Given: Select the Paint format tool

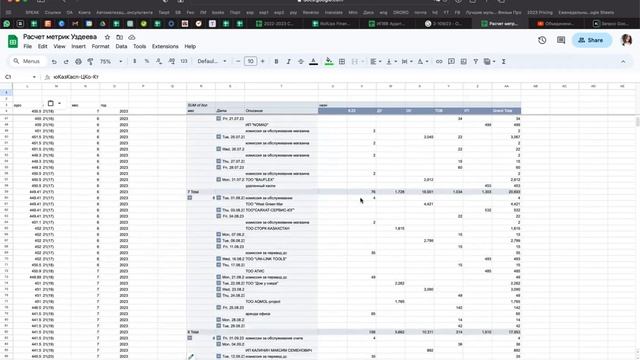Looking at the screenshot, I should tap(90, 62).
